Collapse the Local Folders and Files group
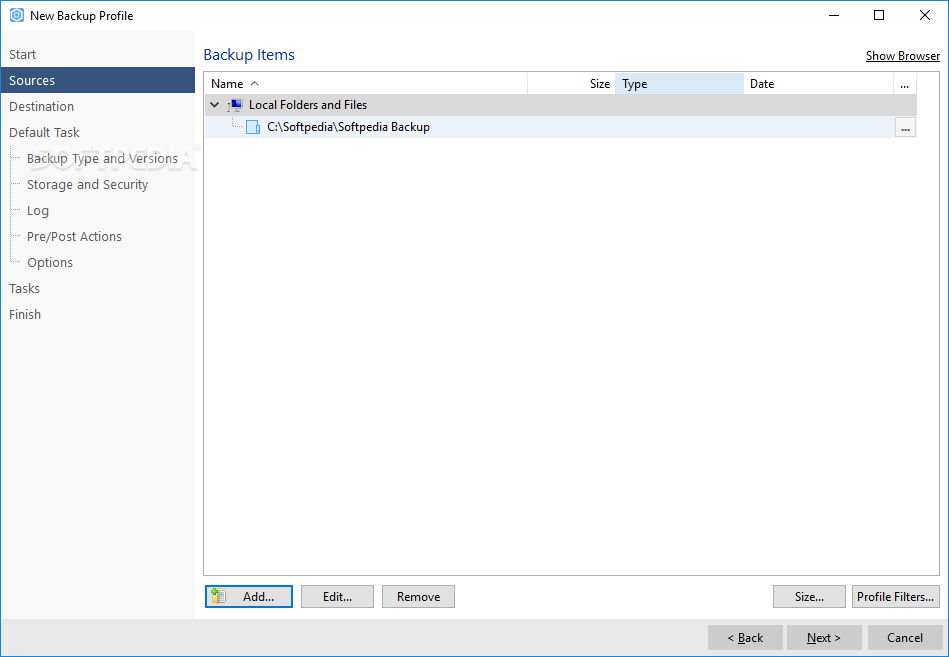This screenshot has width=949, height=657. 214,105
